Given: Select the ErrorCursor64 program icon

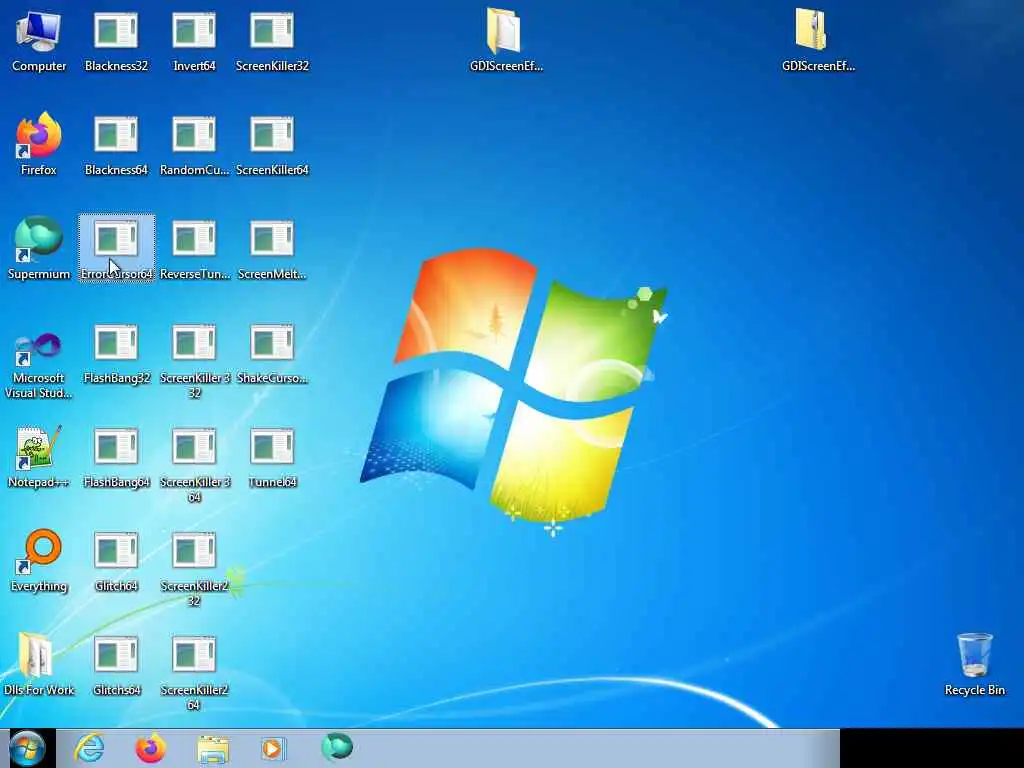Looking at the screenshot, I should (x=116, y=249).
